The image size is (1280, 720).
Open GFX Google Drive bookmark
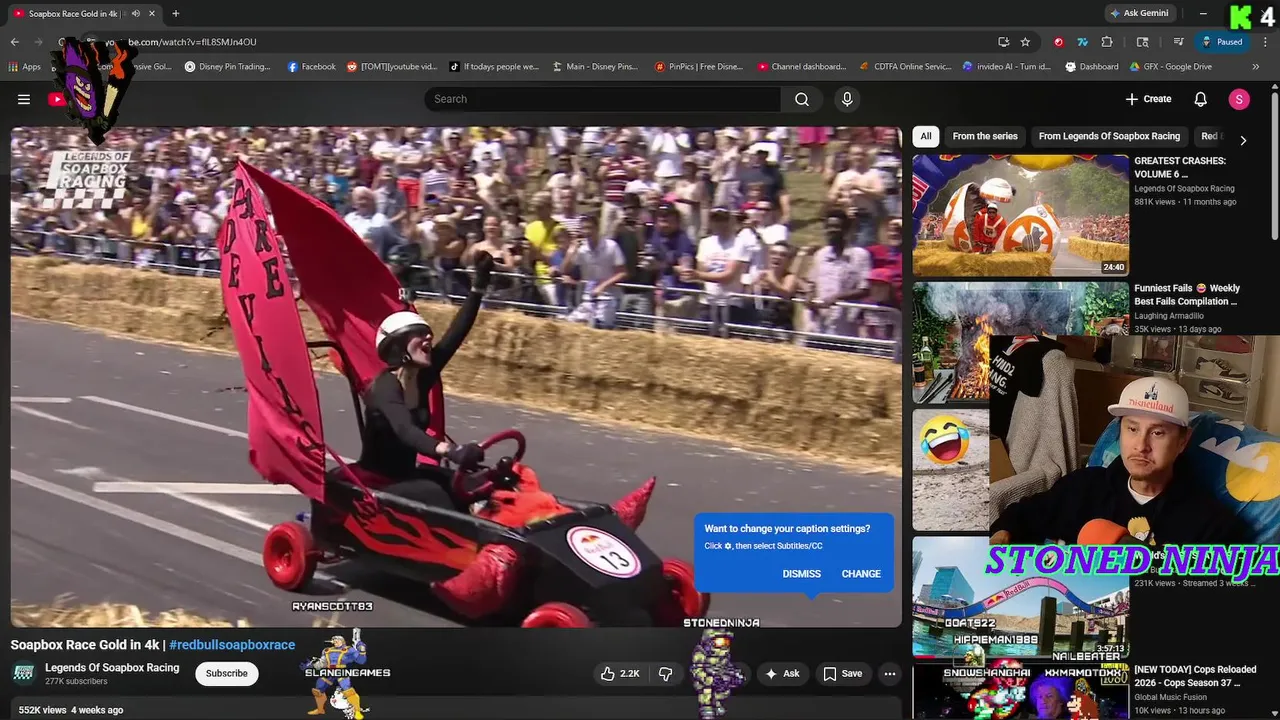[1170, 67]
